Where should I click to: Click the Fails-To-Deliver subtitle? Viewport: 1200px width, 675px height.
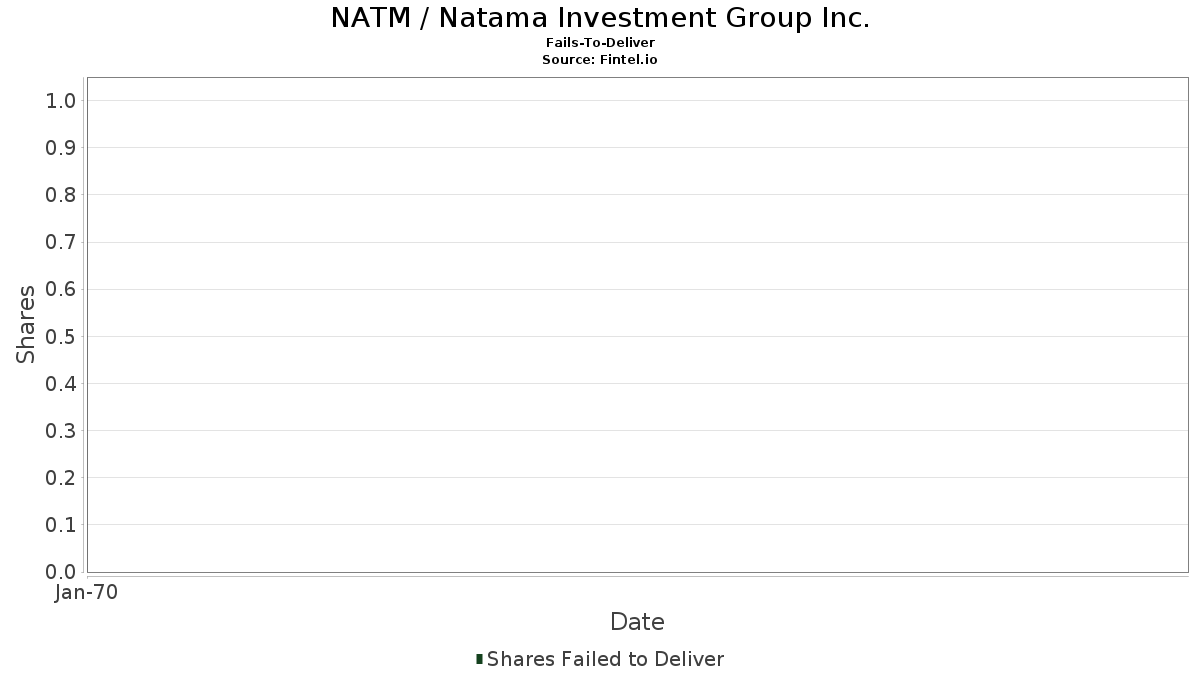600,44
